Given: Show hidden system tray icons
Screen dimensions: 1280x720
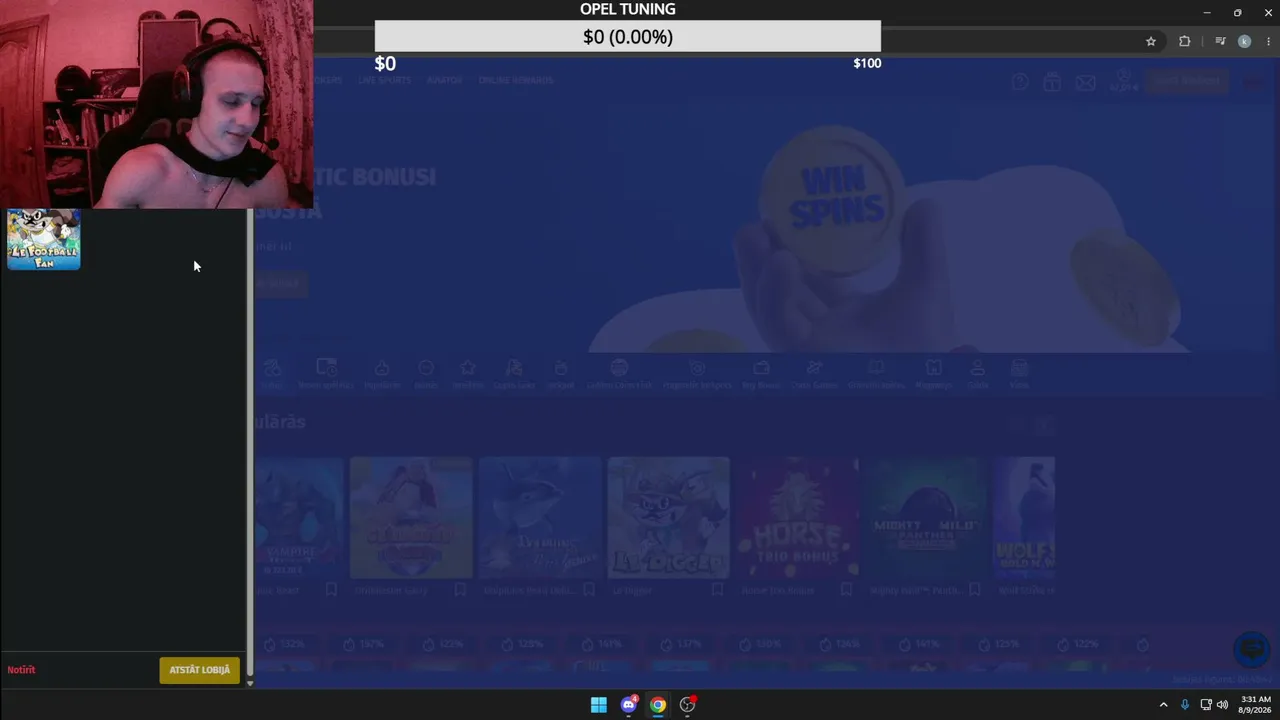Looking at the screenshot, I should pos(1163,705).
